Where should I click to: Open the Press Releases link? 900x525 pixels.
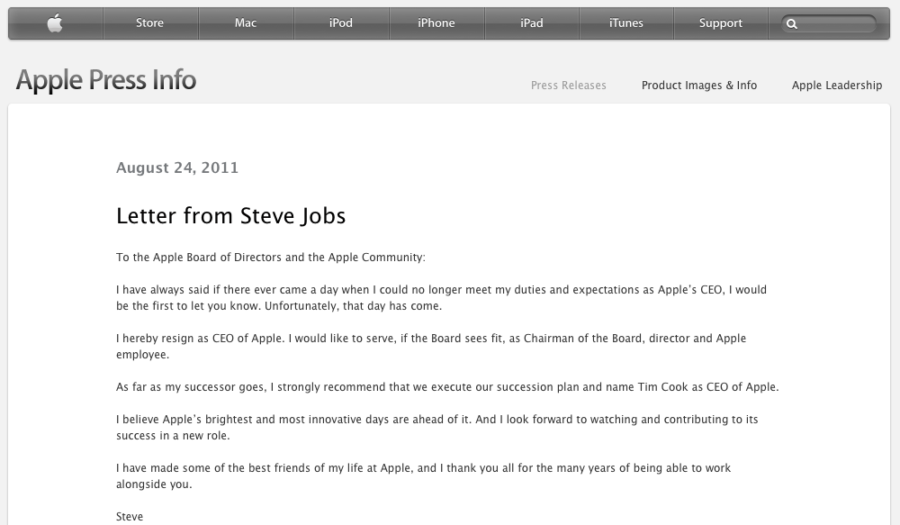coord(568,85)
